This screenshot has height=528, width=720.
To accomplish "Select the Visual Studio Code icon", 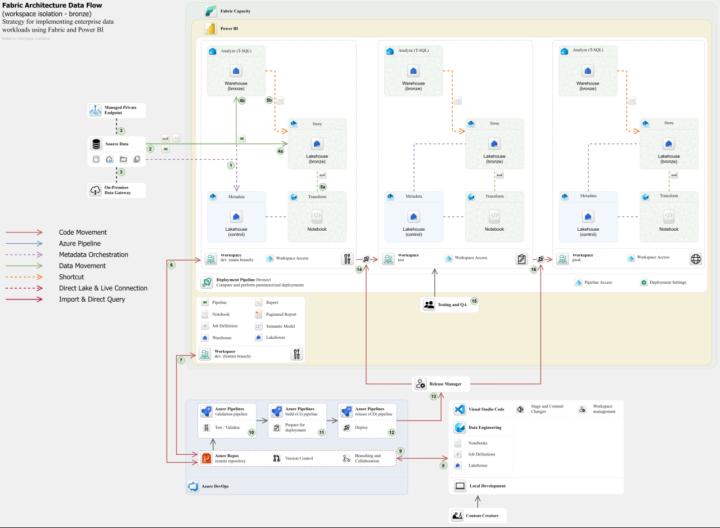I will 459,410.
